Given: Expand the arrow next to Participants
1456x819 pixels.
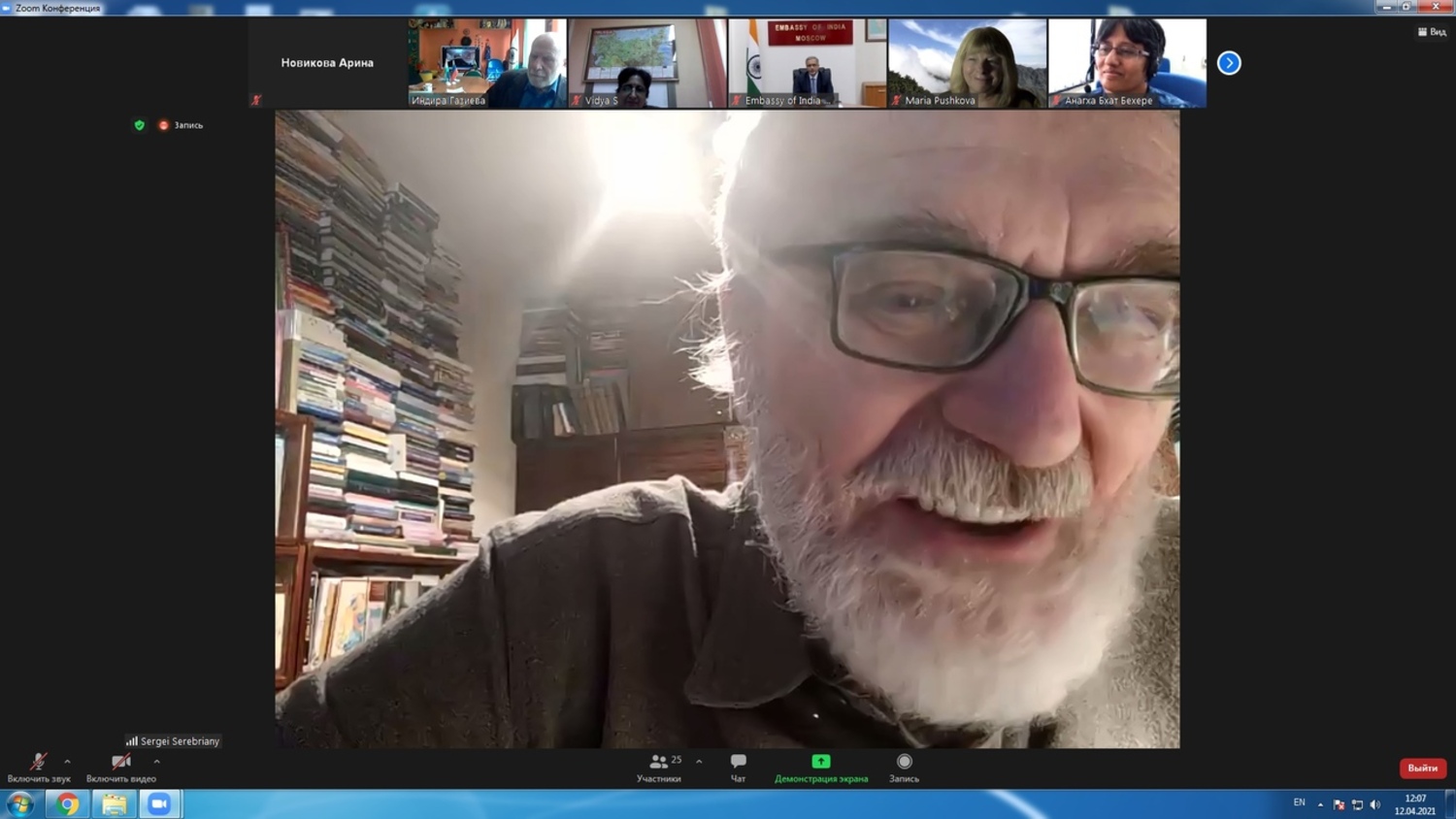Looking at the screenshot, I should pyautogui.click(x=699, y=762).
